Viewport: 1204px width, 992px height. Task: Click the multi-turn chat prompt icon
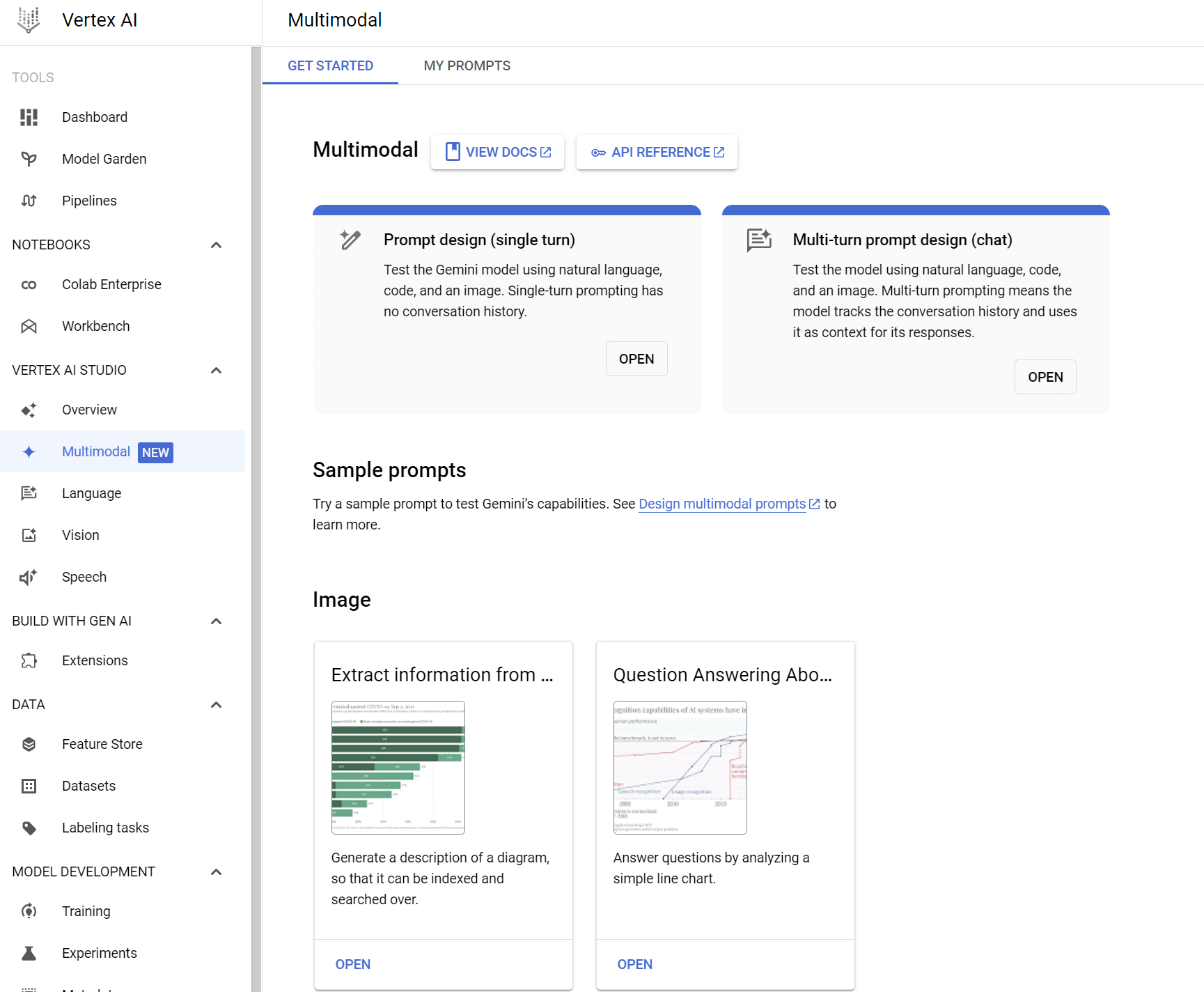[x=759, y=240]
